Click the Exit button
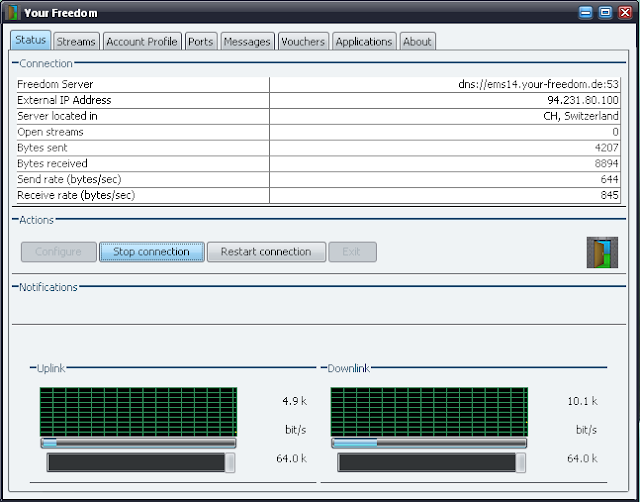Screen dimensions: 640x502 point(352,252)
